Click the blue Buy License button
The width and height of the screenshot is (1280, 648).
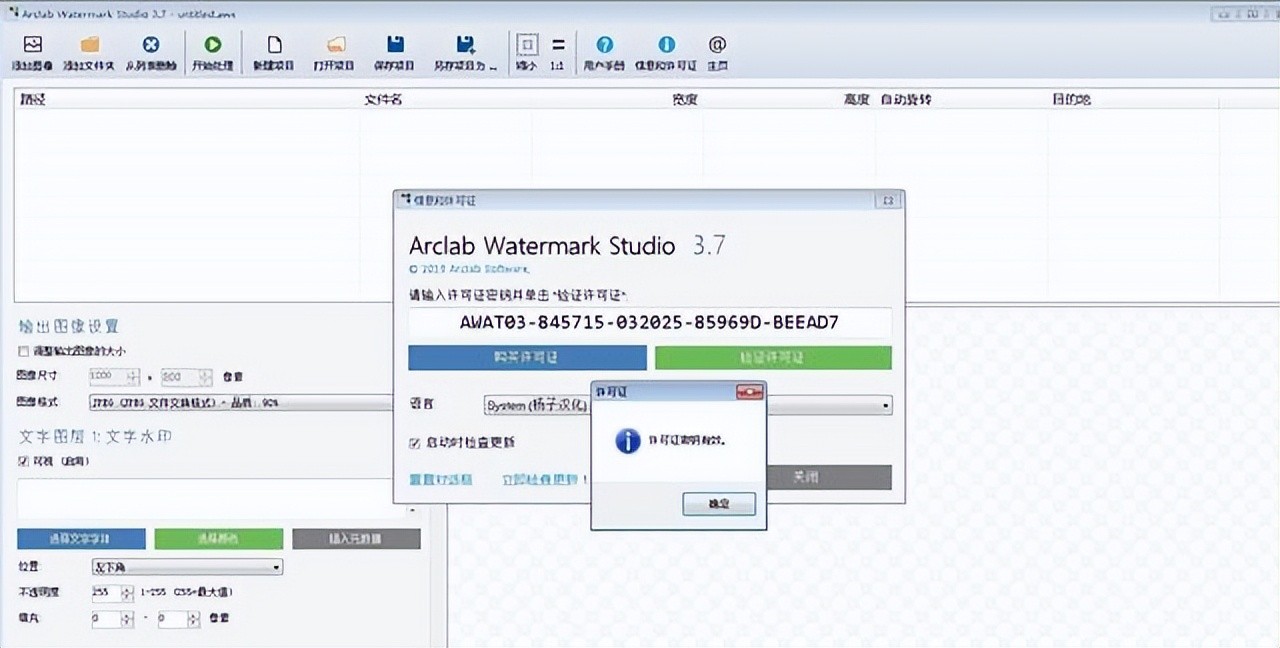[x=527, y=358]
